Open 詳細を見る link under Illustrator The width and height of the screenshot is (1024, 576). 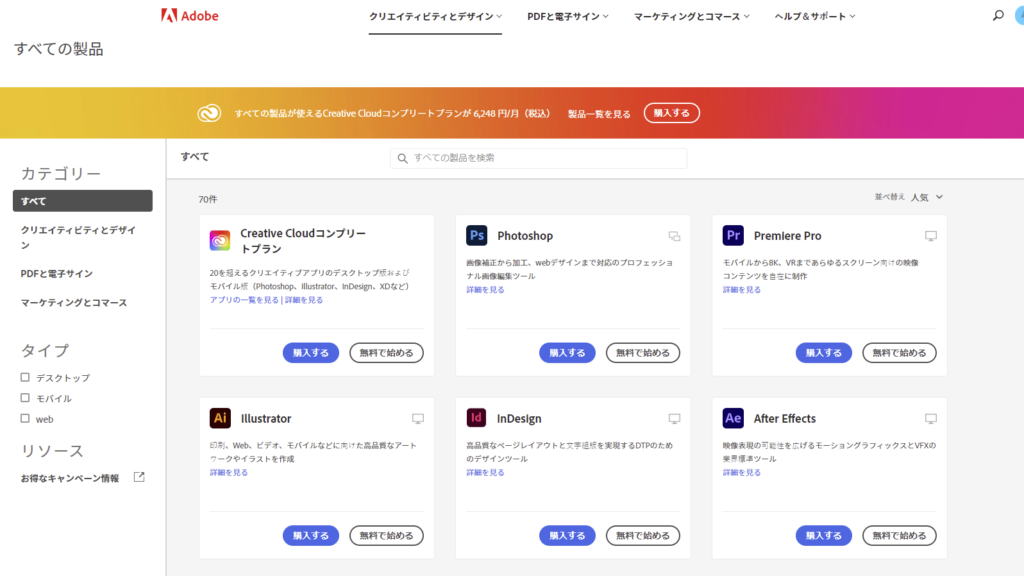[229, 472]
